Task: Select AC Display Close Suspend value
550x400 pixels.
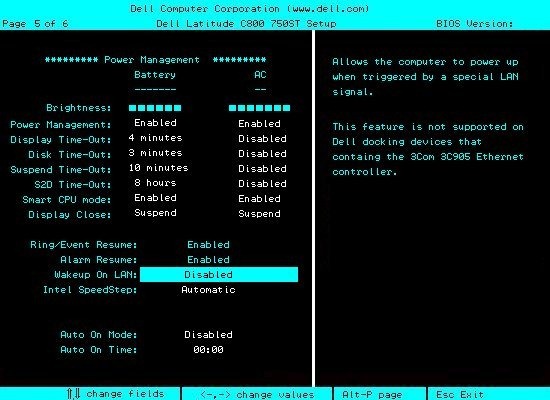Action: point(259,214)
